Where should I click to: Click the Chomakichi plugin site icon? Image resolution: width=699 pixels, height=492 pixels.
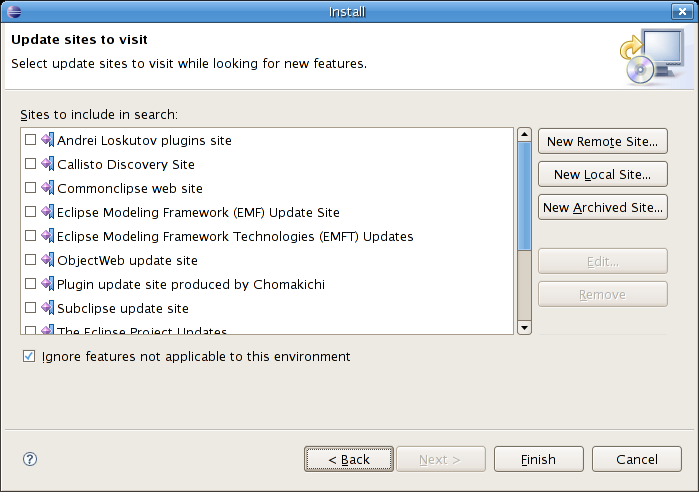click(x=48, y=284)
